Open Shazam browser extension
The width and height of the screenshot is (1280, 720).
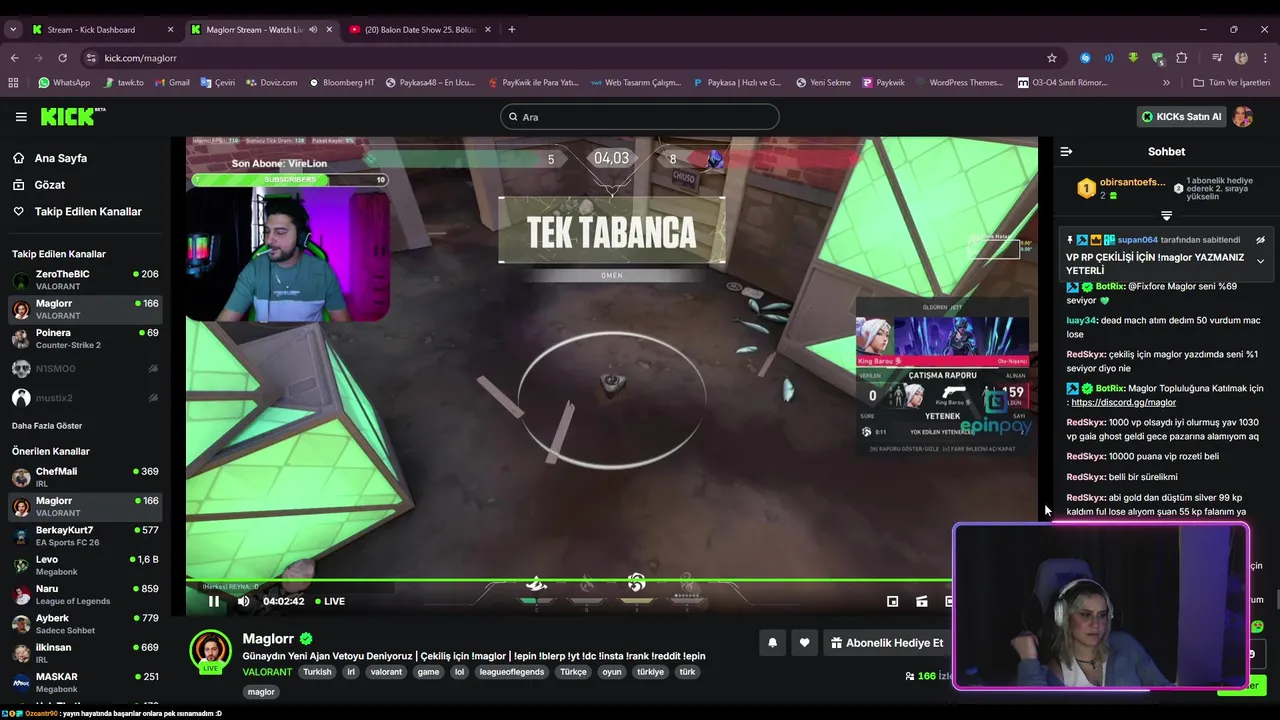coord(1085,58)
